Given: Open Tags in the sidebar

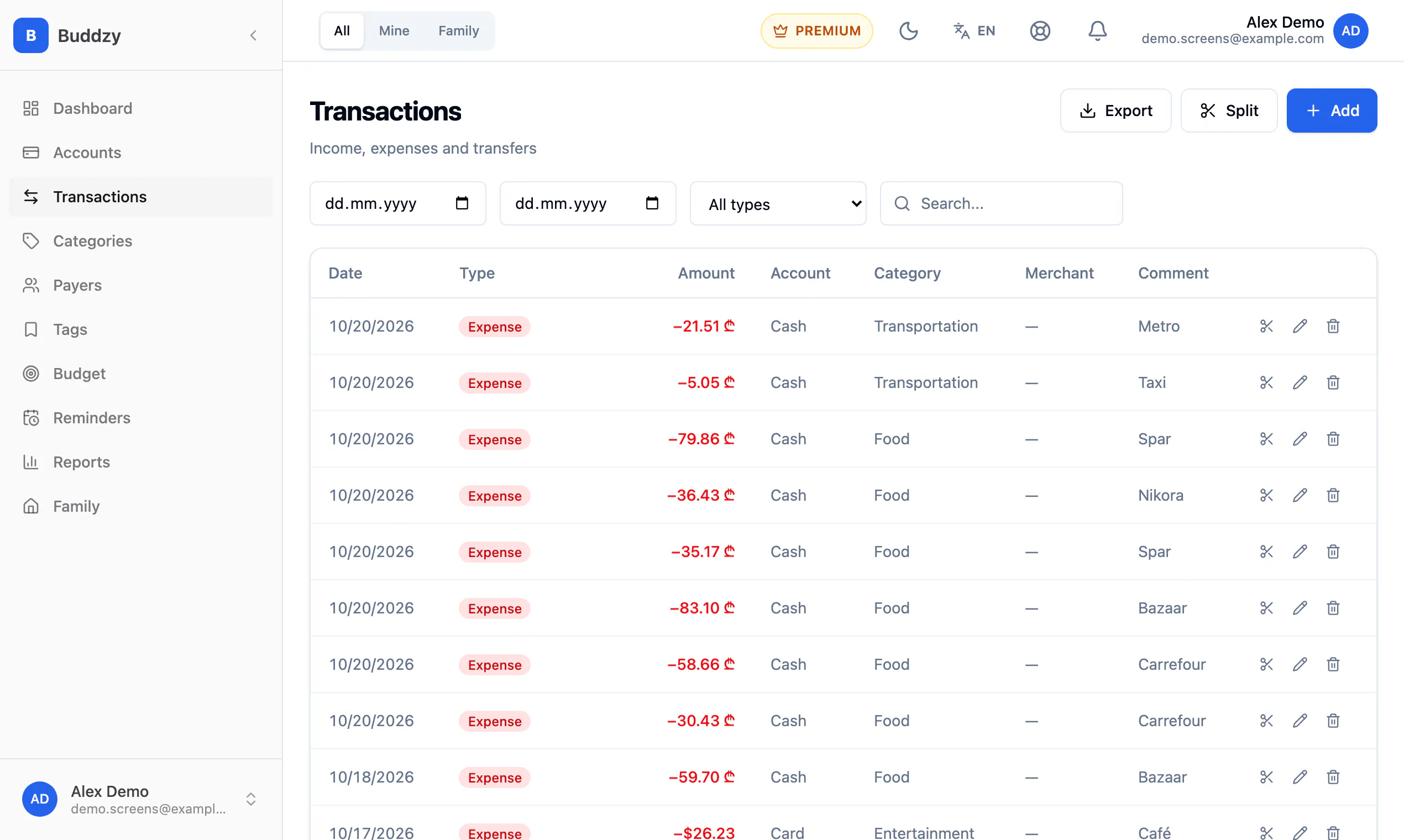Looking at the screenshot, I should (x=141, y=329).
